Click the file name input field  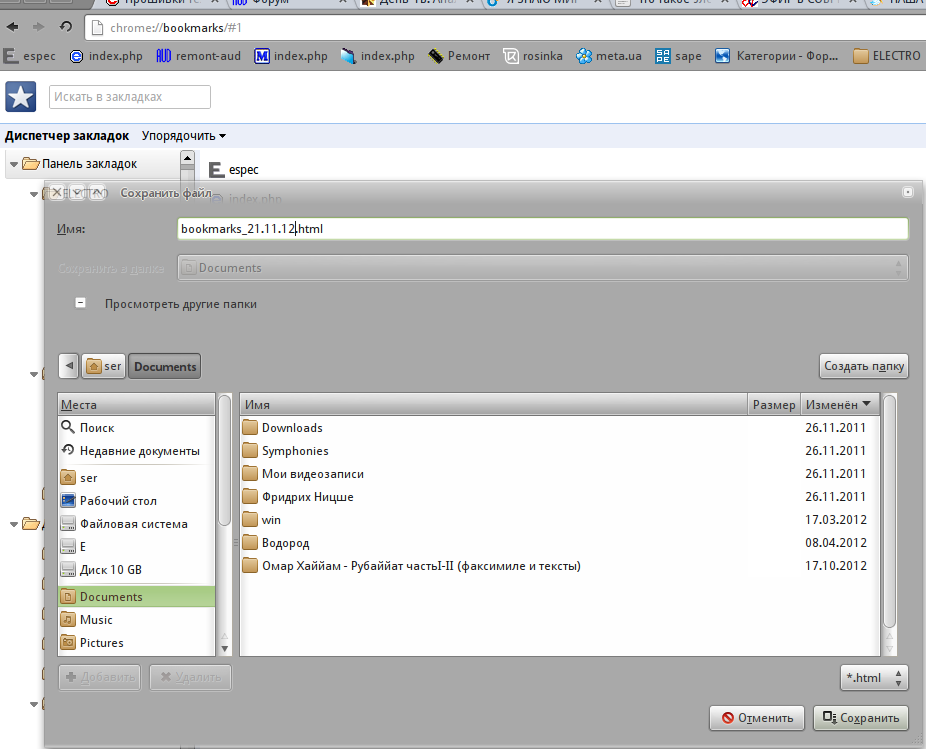point(541,229)
